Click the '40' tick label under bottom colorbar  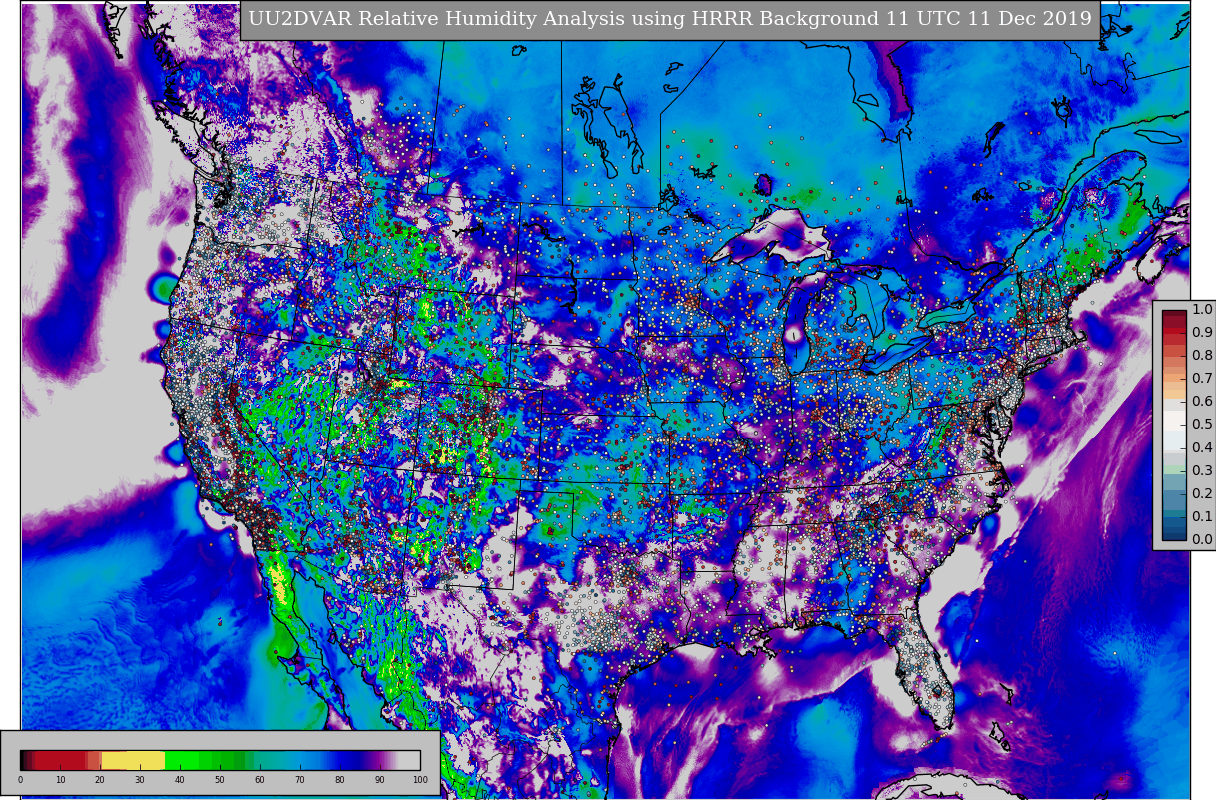click(180, 780)
